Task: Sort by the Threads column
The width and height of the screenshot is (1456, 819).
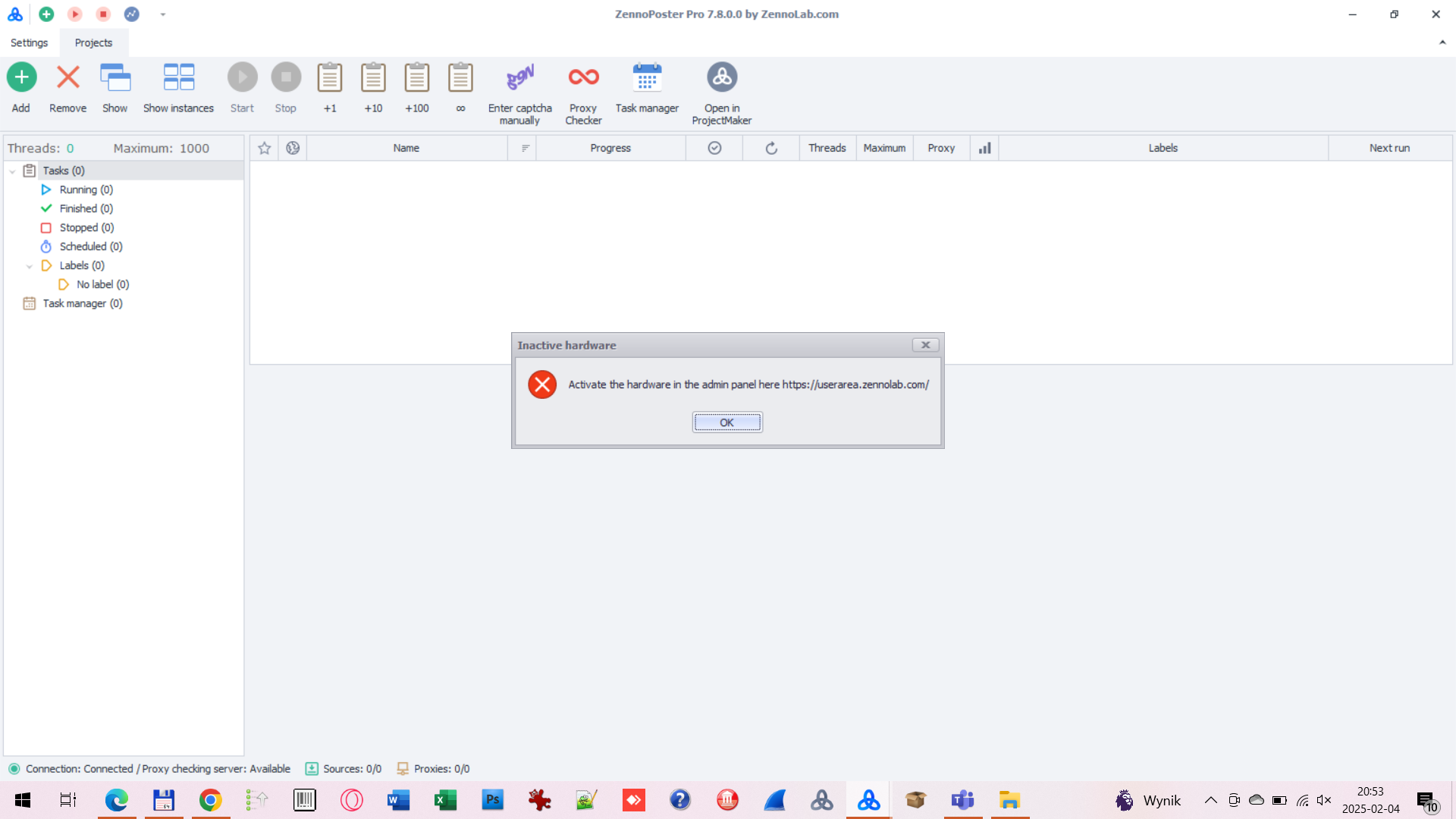Action: point(827,148)
